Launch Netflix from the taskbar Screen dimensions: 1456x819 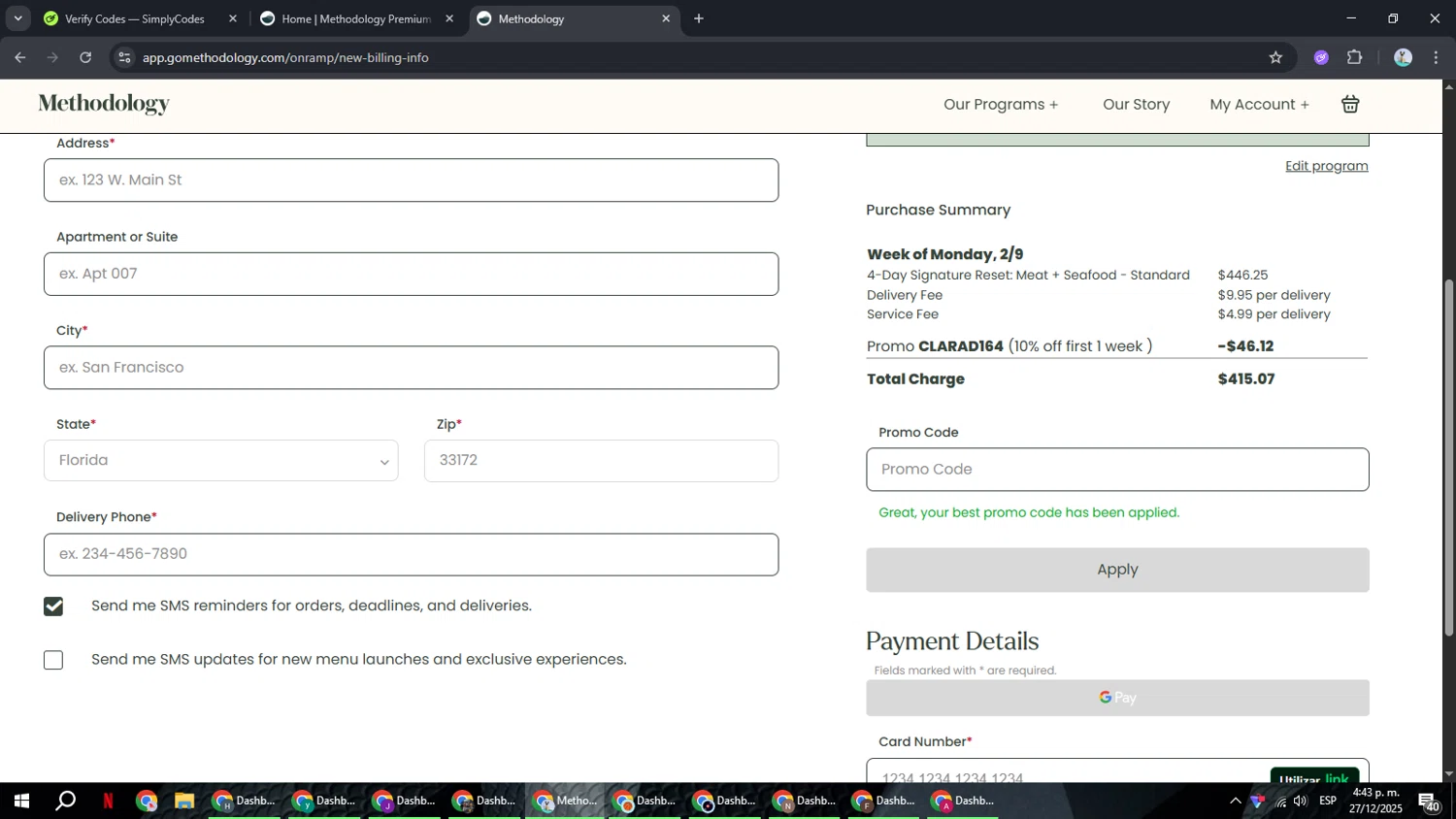click(x=108, y=801)
